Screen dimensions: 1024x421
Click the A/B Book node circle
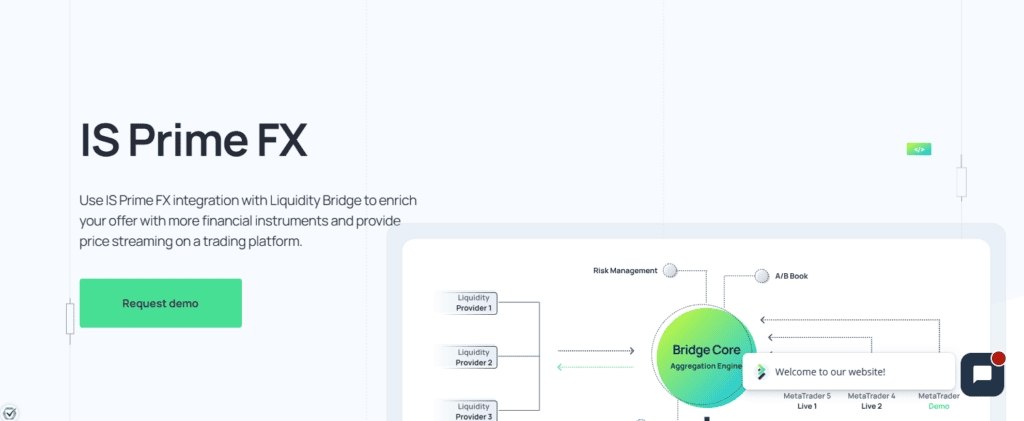[x=761, y=276]
